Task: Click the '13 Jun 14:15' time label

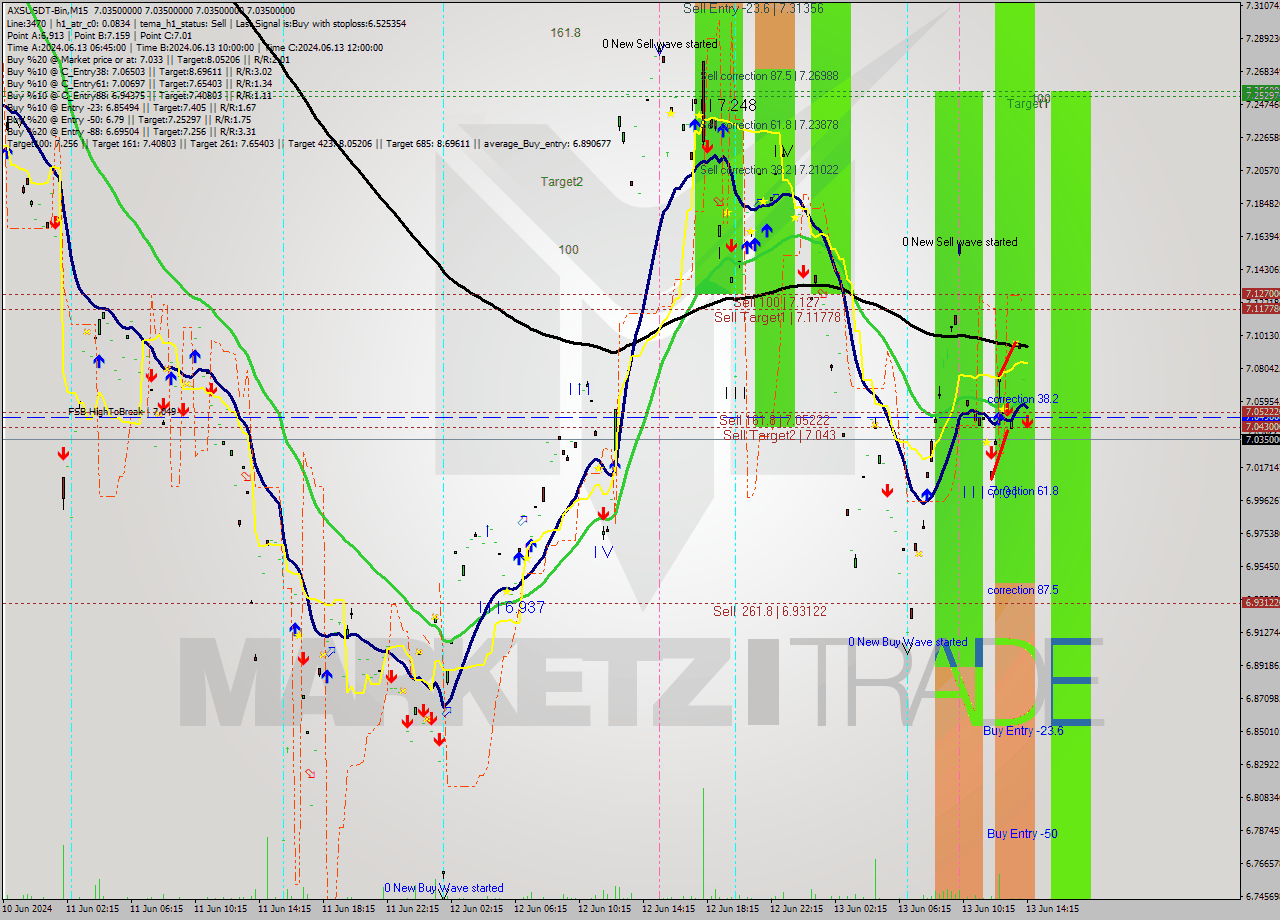Action: click(1053, 910)
